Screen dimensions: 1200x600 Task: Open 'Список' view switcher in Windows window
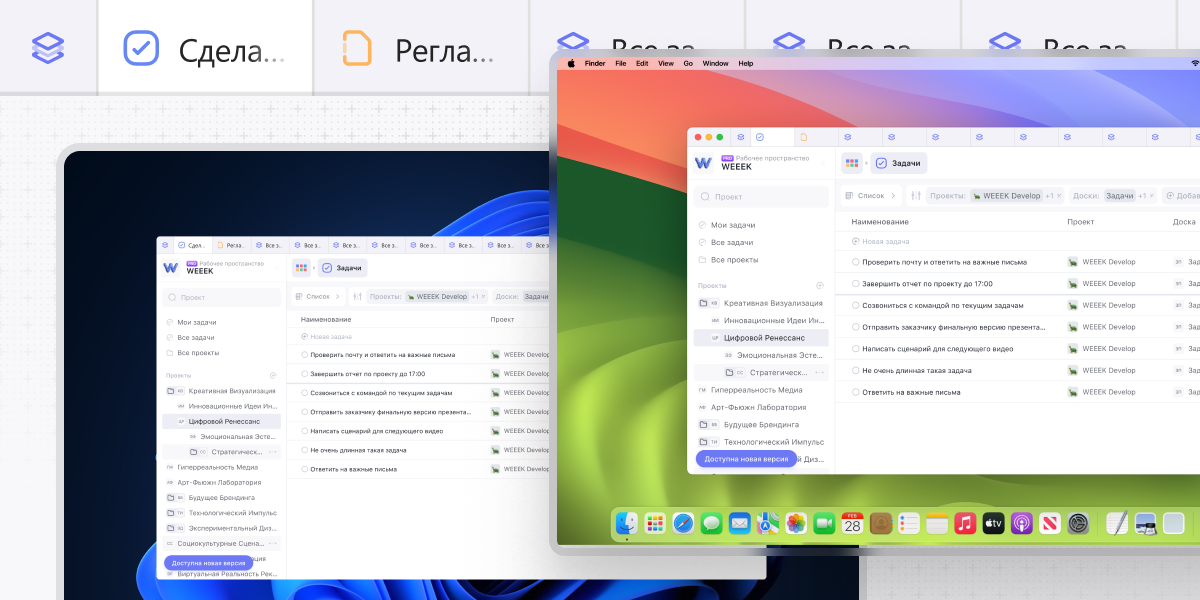(316, 296)
